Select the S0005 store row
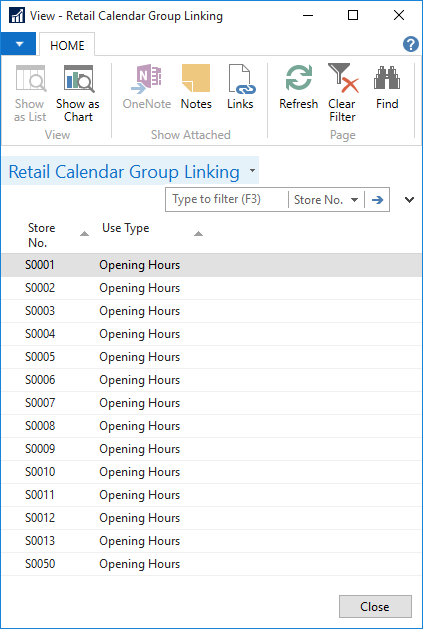The image size is (423, 629). [211, 357]
